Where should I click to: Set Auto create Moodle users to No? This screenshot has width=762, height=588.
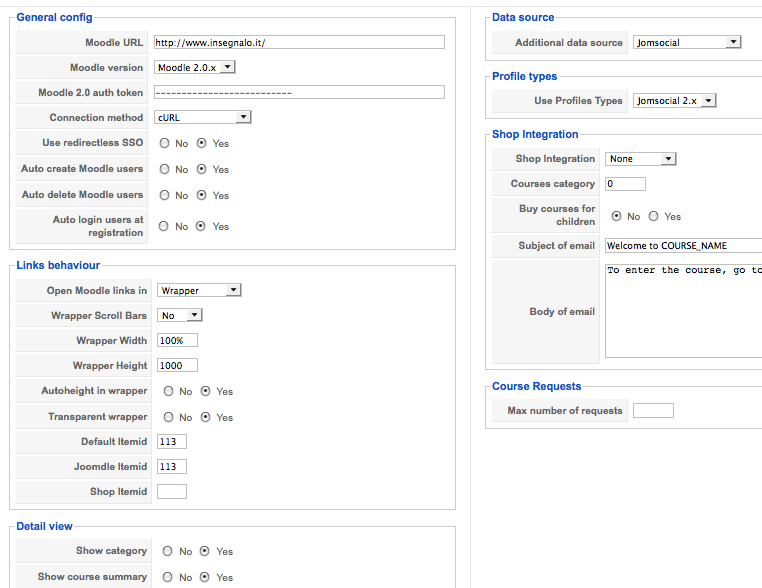(x=164, y=169)
